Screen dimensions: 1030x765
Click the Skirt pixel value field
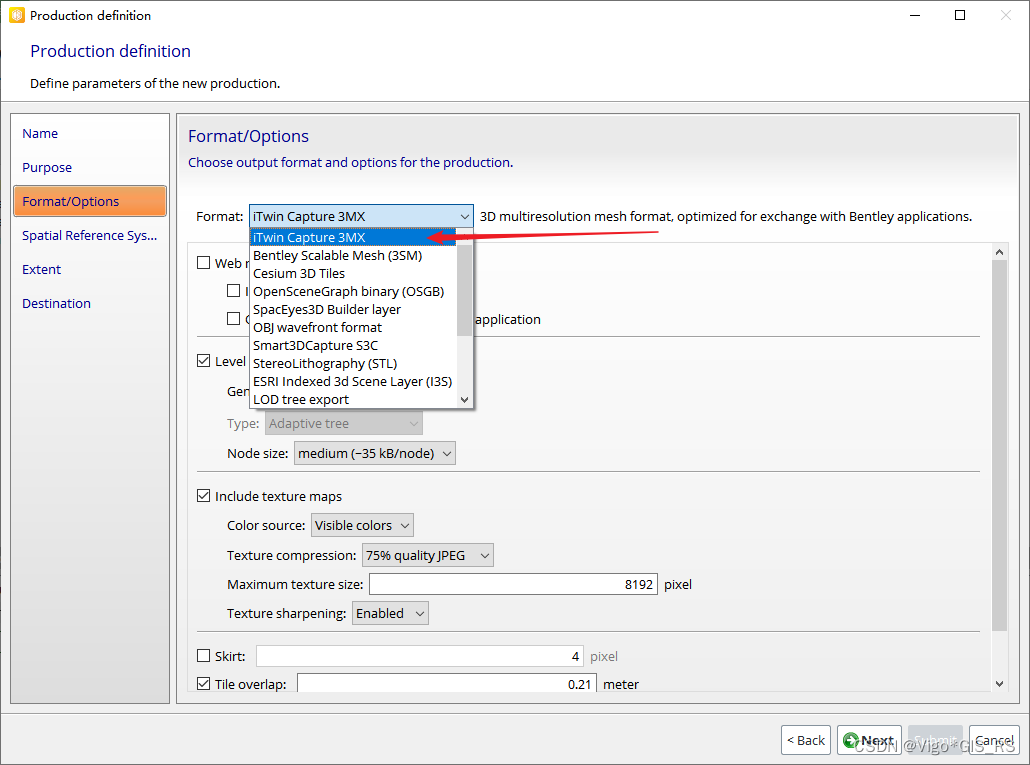[419, 656]
